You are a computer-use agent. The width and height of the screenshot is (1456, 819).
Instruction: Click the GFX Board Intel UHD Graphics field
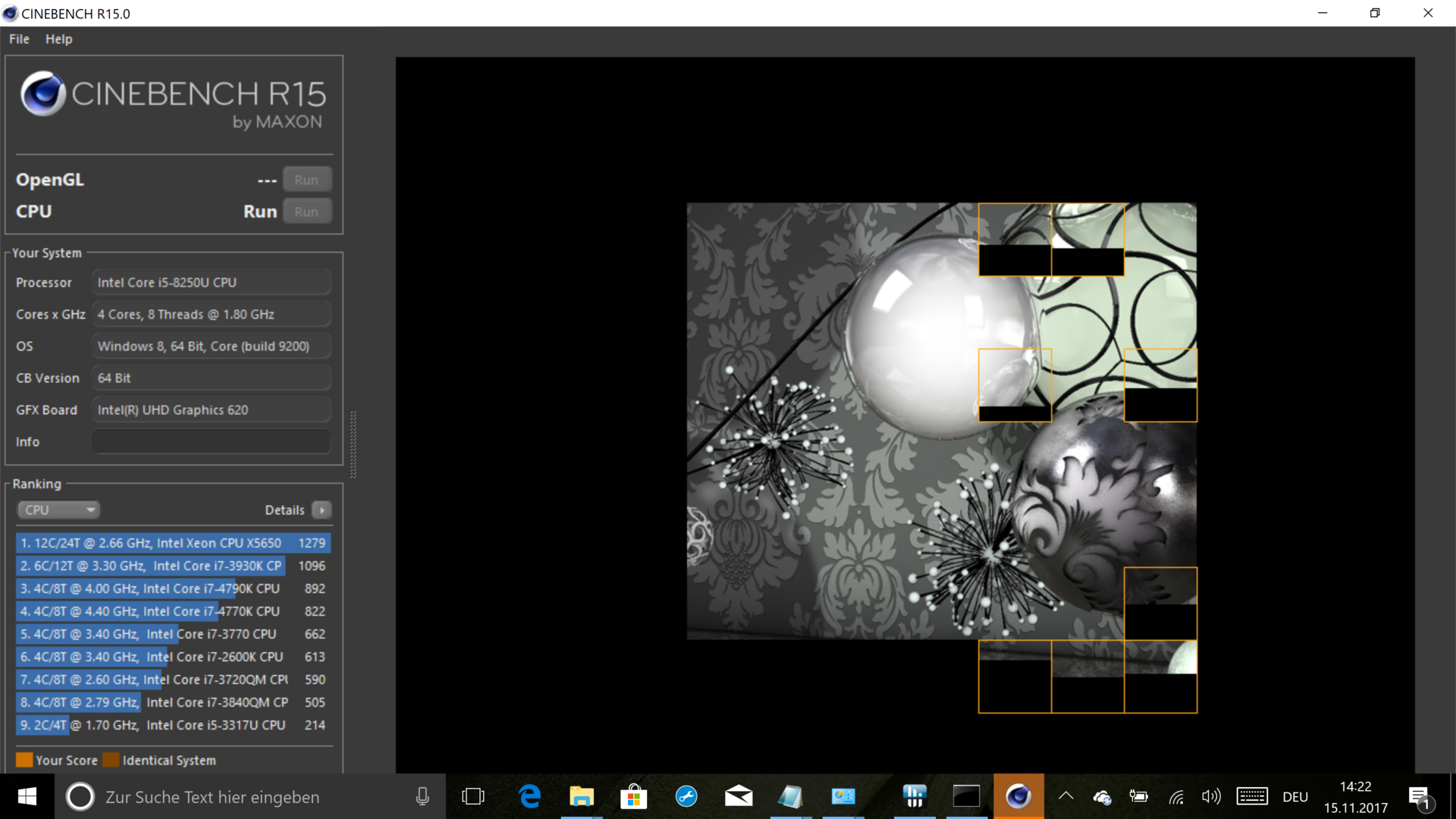tap(212, 409)
